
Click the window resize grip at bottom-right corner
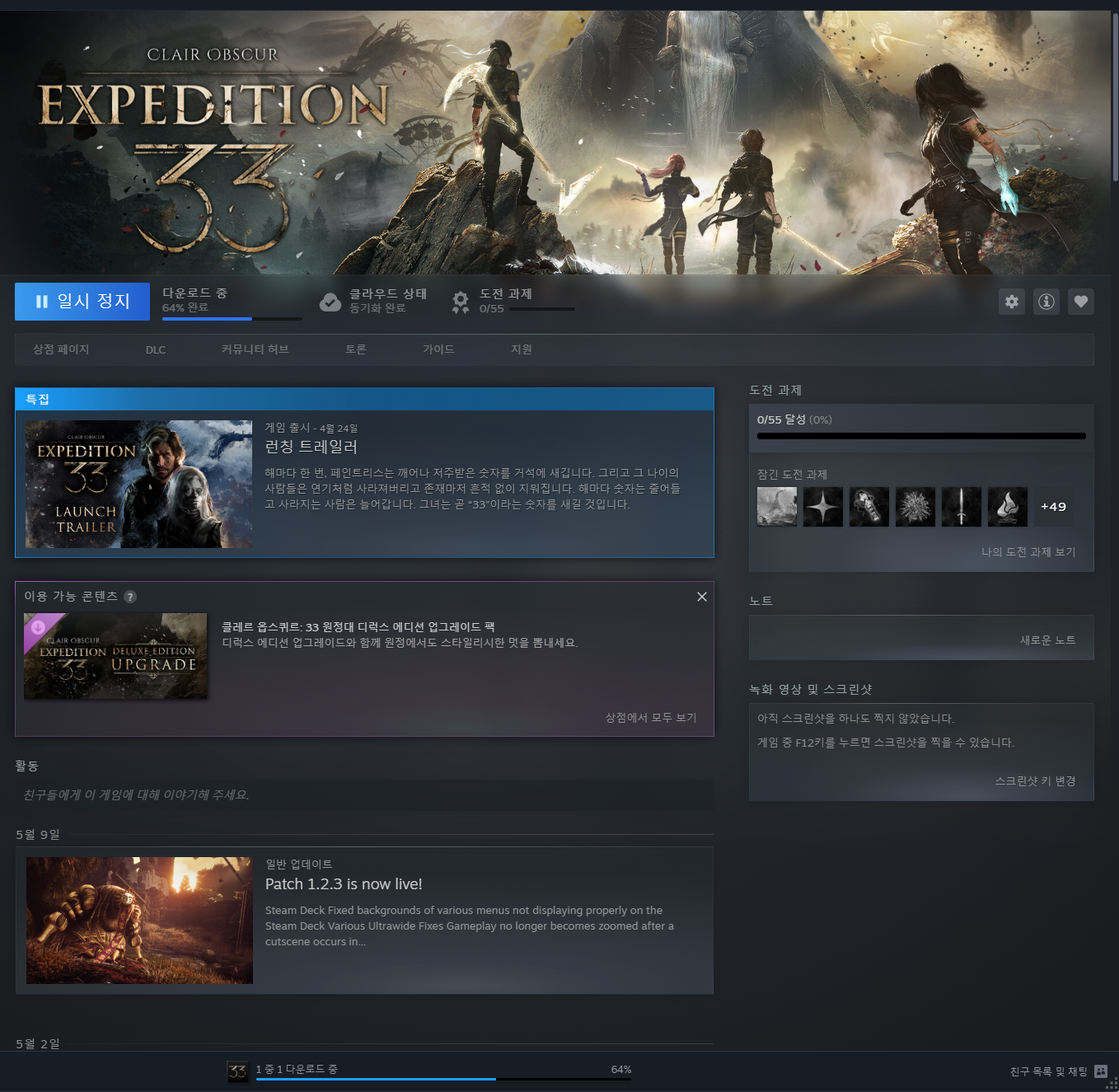point(1112,1085)
